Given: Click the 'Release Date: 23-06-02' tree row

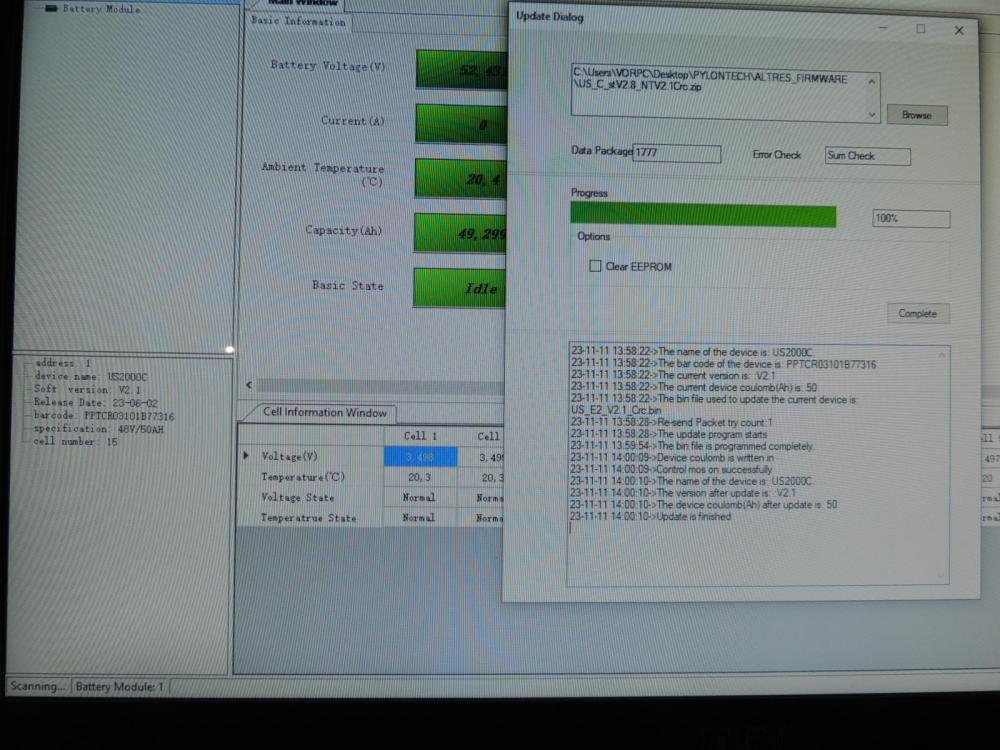Looking at the screenshot, I should pyautogui.click(x=96, y=403).
